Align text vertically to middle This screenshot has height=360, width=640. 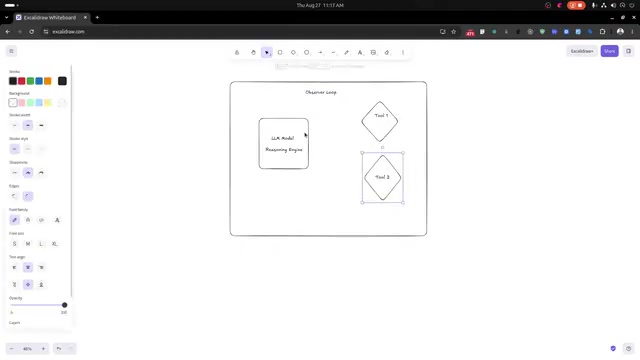coord(28,284)
